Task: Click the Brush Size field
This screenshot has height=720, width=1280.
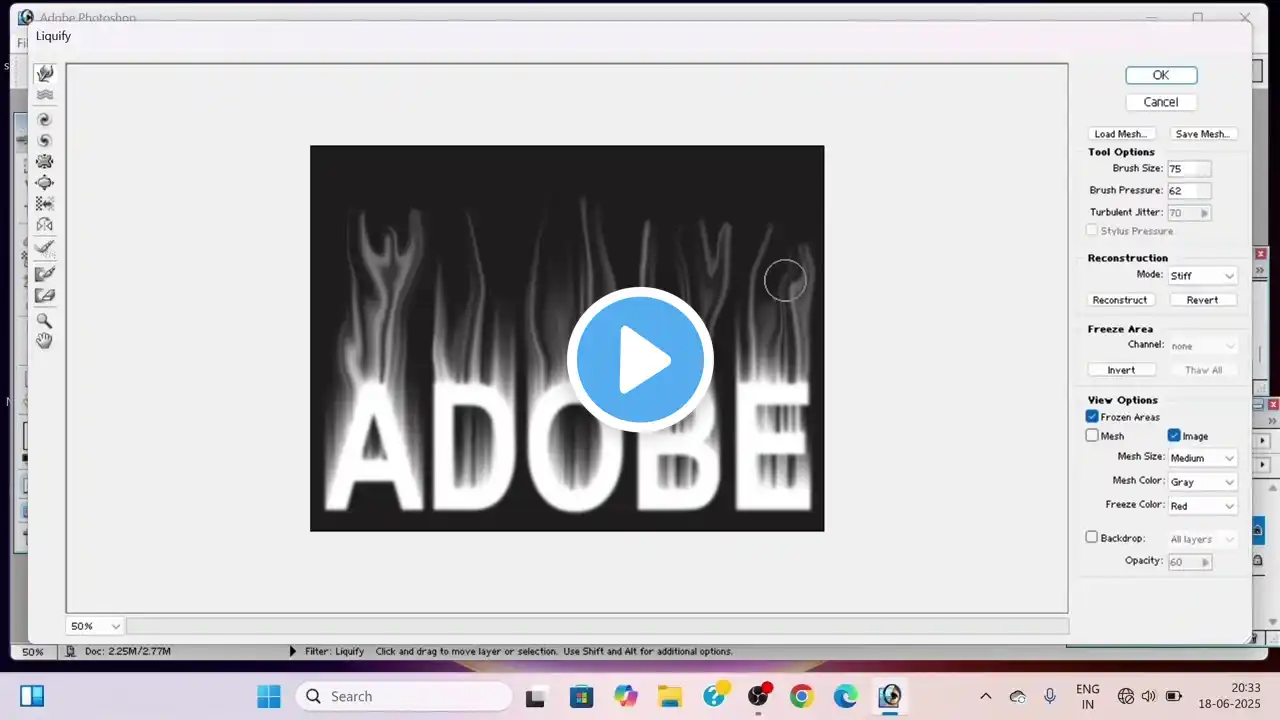Action: [x=1188, y=169]
